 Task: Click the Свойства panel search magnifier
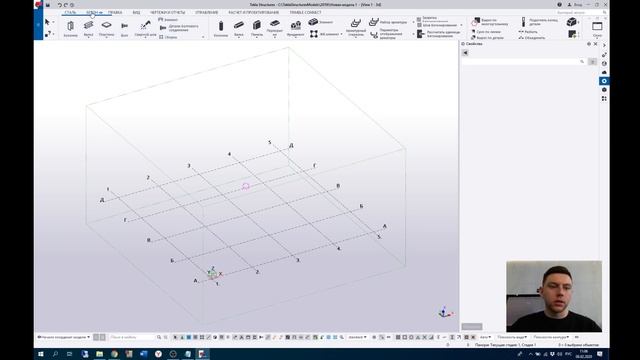(582, 61)
